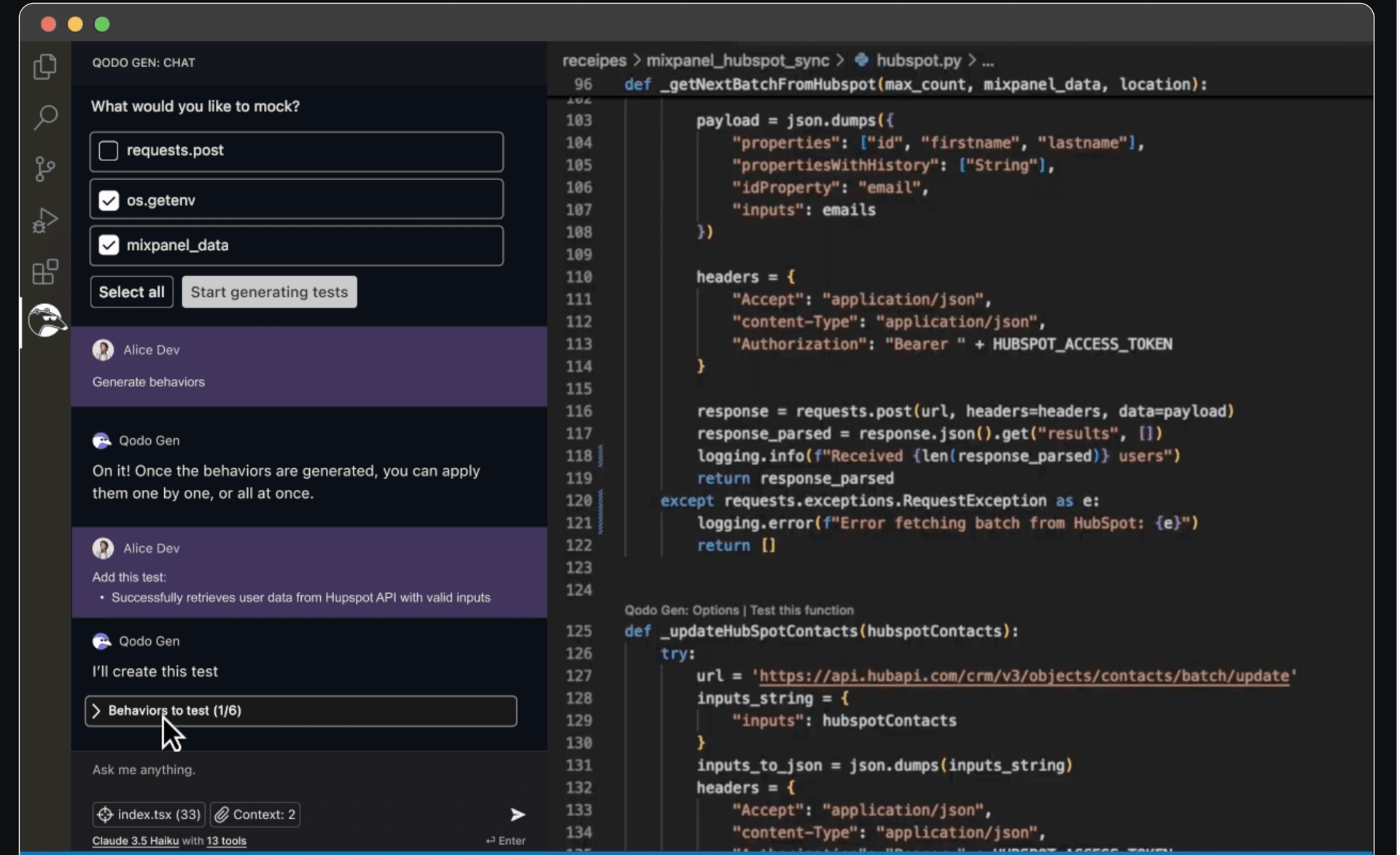Viewport: 1400px width, 855px height.
Task: Open the Qodo Gen sidebar icon
Action: click(47, 321)
